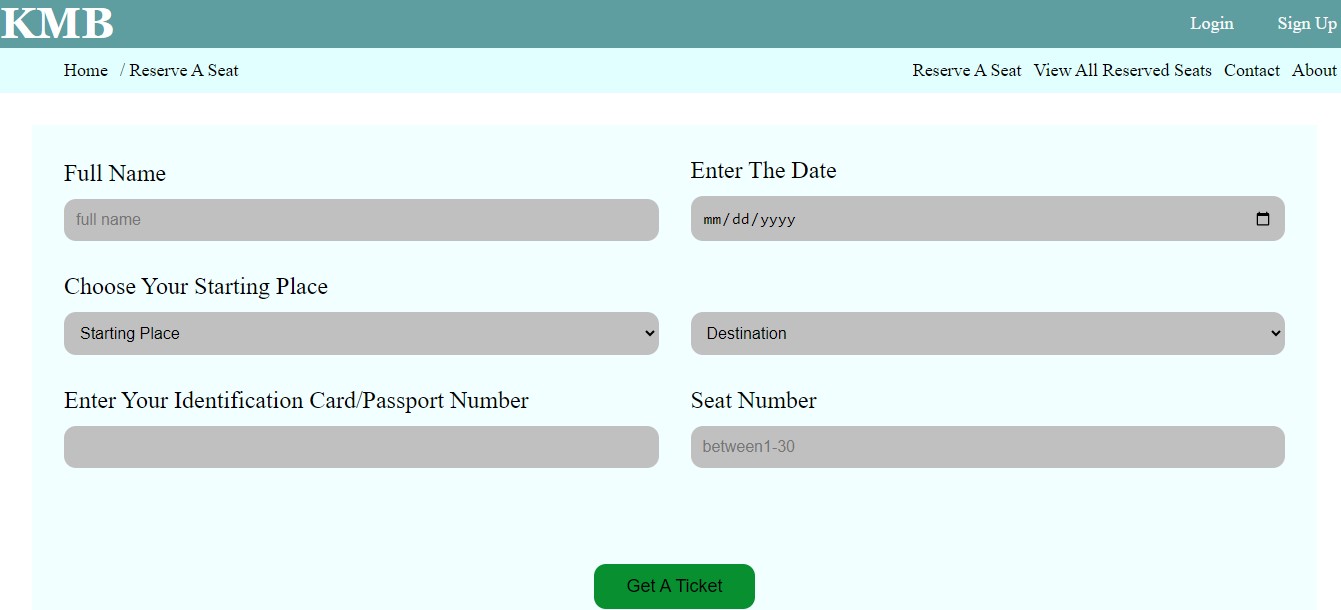Viewport: 1341px width, 610px height.
Task: Open the date picker calendar icon
Action: (x=1265, y=219)
